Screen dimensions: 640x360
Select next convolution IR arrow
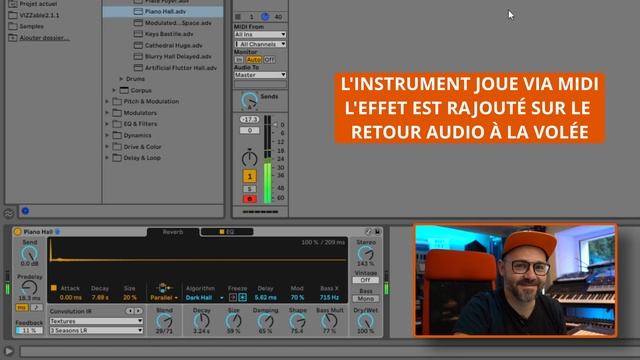(138, 311)
